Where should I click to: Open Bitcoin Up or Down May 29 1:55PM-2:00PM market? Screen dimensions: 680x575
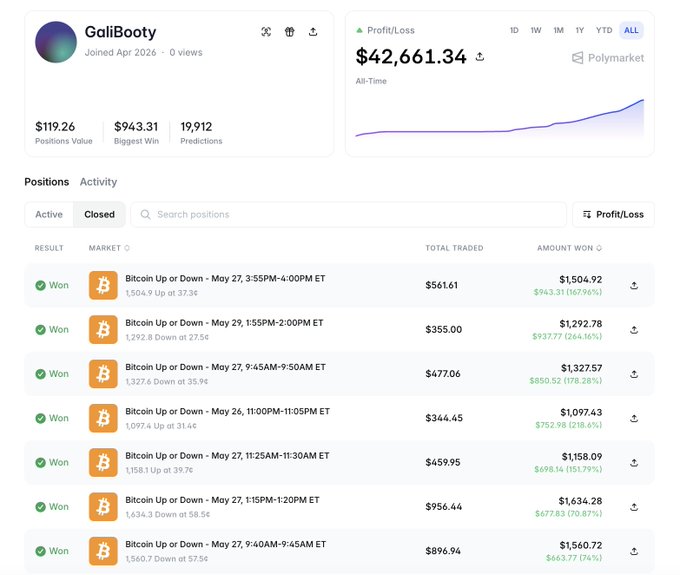pos(224,323)
